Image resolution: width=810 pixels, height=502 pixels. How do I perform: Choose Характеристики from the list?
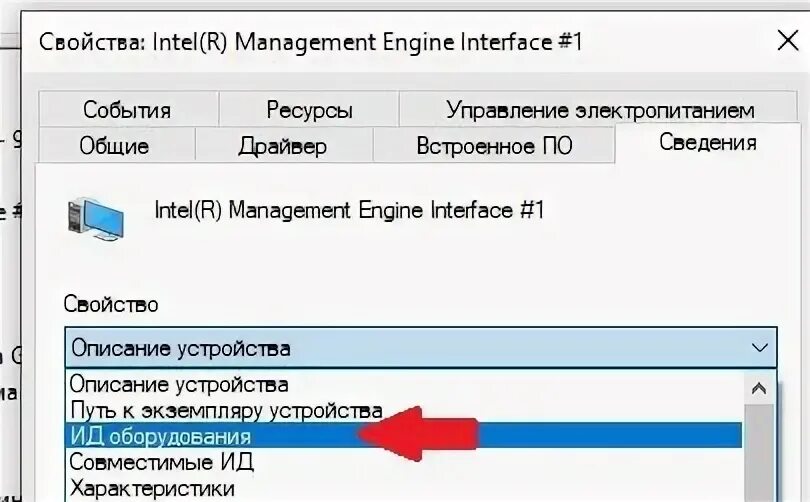pos(152,489)
